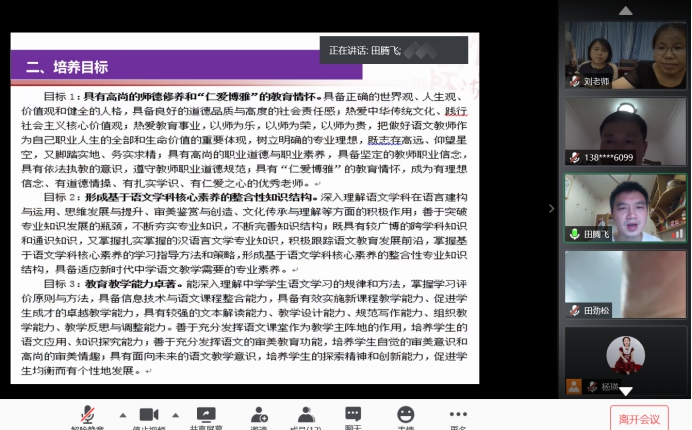Viewport: 692px width, 430px height.
Task: Collapse video sidebar using the left-edge chevron
Action: 551,208
